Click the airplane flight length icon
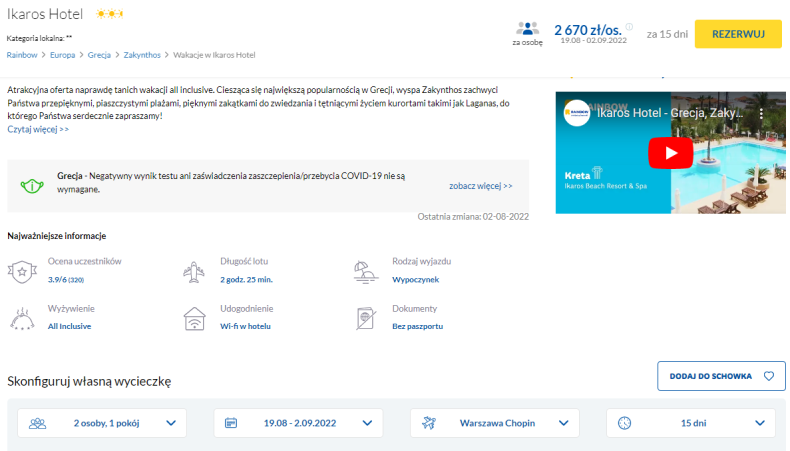The height and width of the screenshot is (451, 790). click(194, 272)
